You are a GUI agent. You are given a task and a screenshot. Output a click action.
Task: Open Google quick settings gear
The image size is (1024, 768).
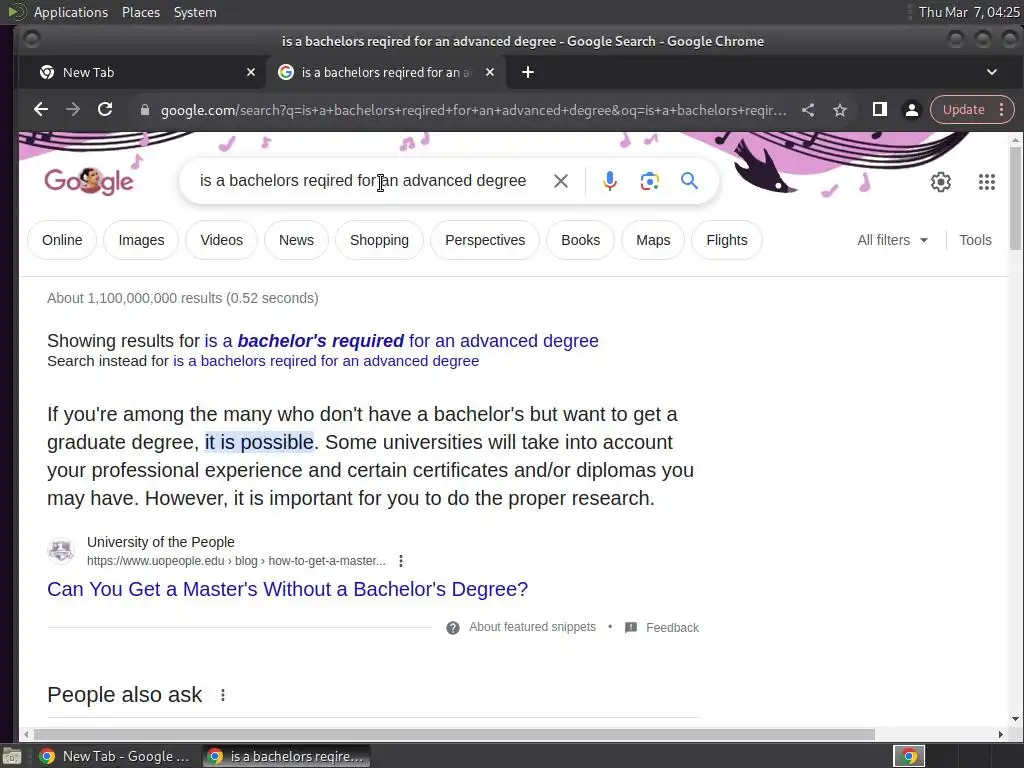[940, 182]
